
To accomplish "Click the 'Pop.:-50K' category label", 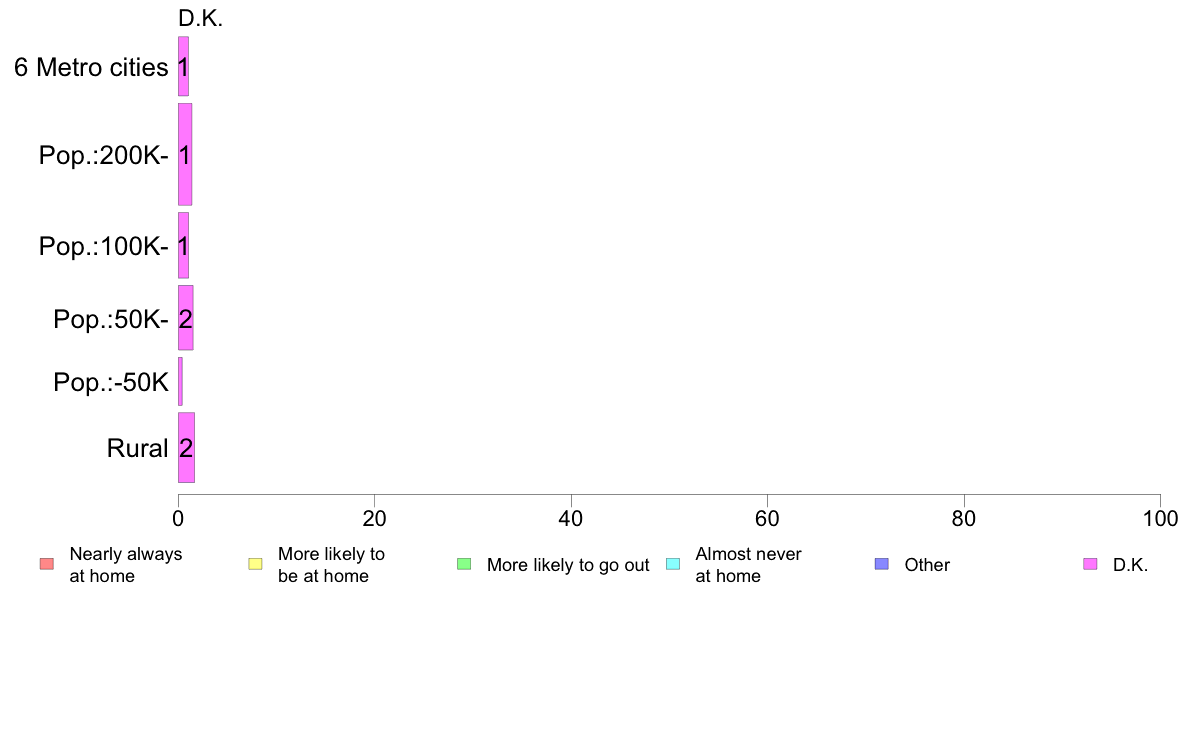I will point(111,382).
